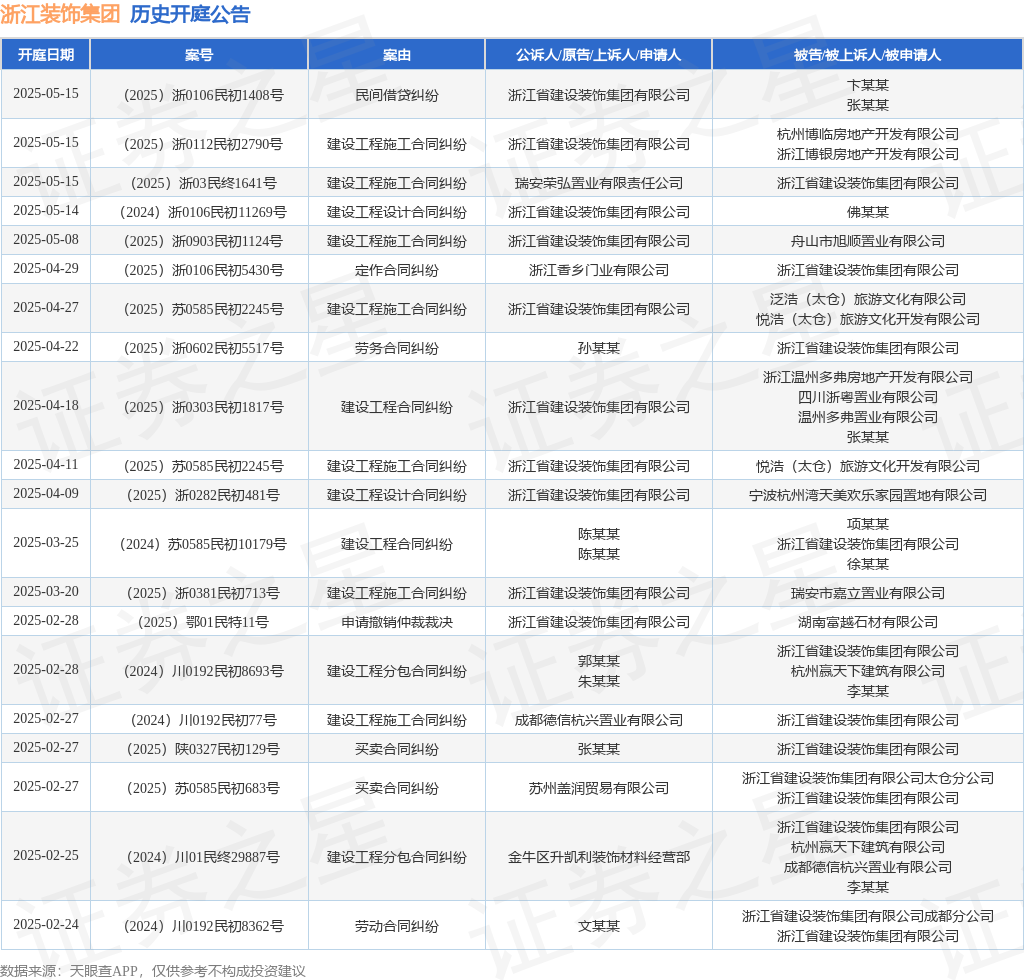
Task: Select the date 2025-05-08
Action: [x=46, y=240]
